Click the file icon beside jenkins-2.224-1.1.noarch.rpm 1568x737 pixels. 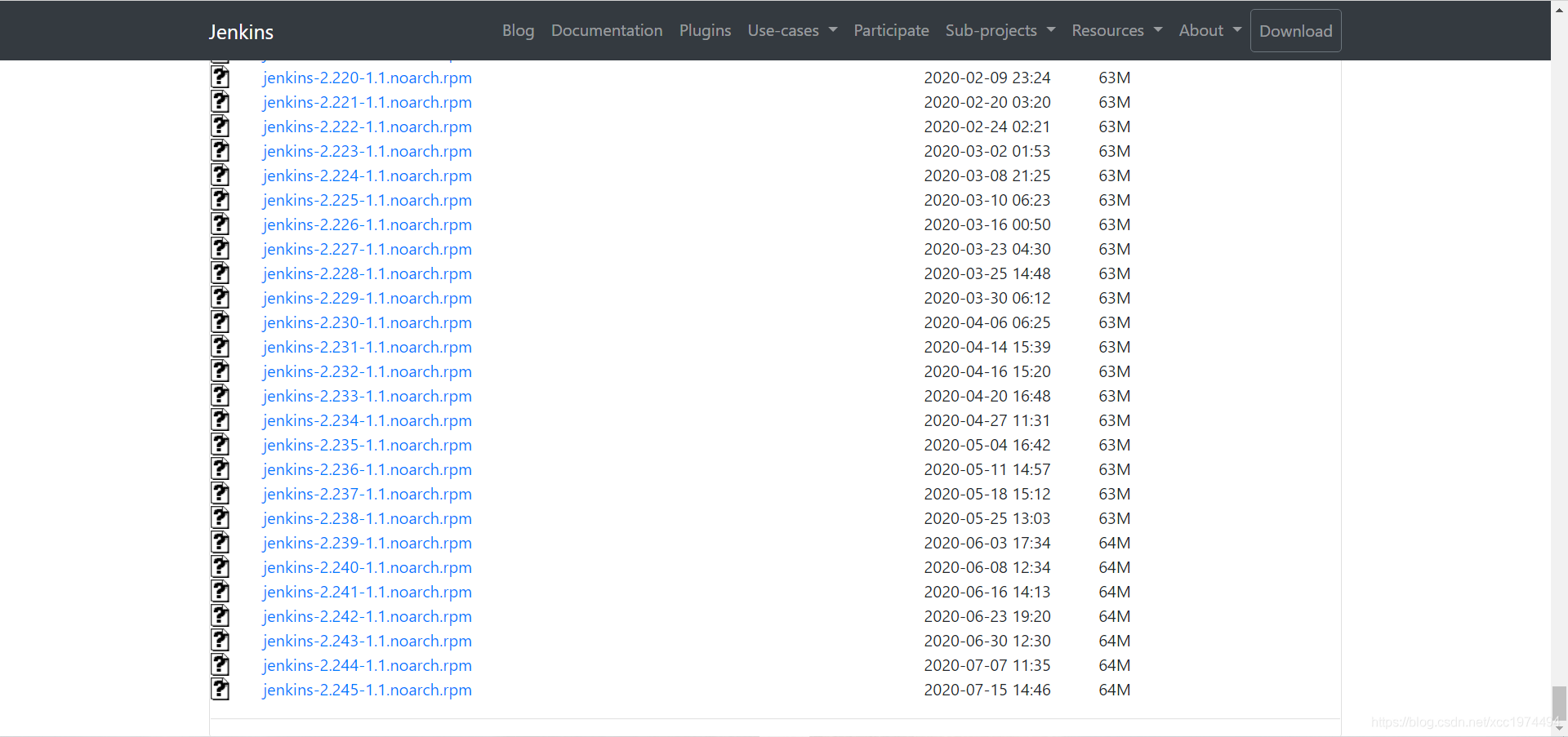point(220,175)
